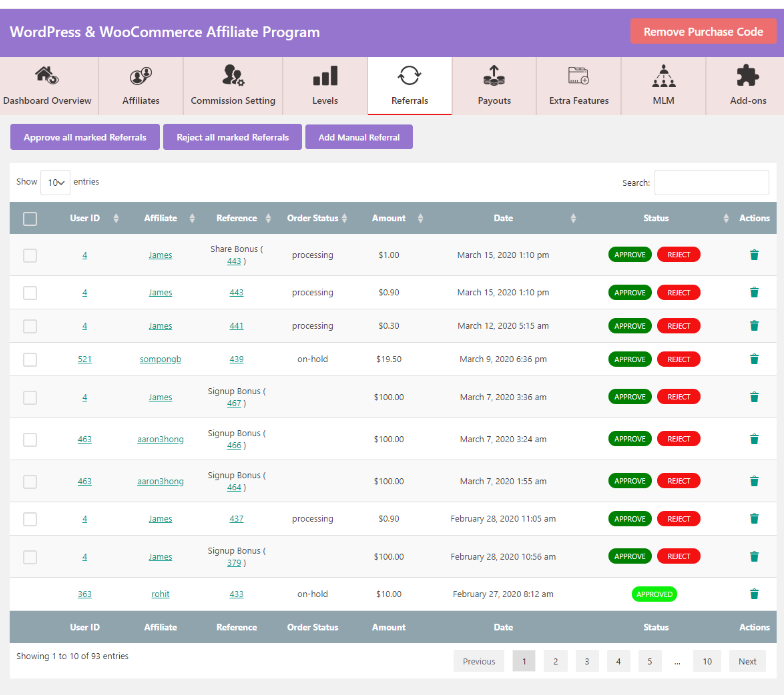This screenshot has width=784, height=695.
Task: Delete the Signup Bonus 464 referral
Action: pos(754,481)
